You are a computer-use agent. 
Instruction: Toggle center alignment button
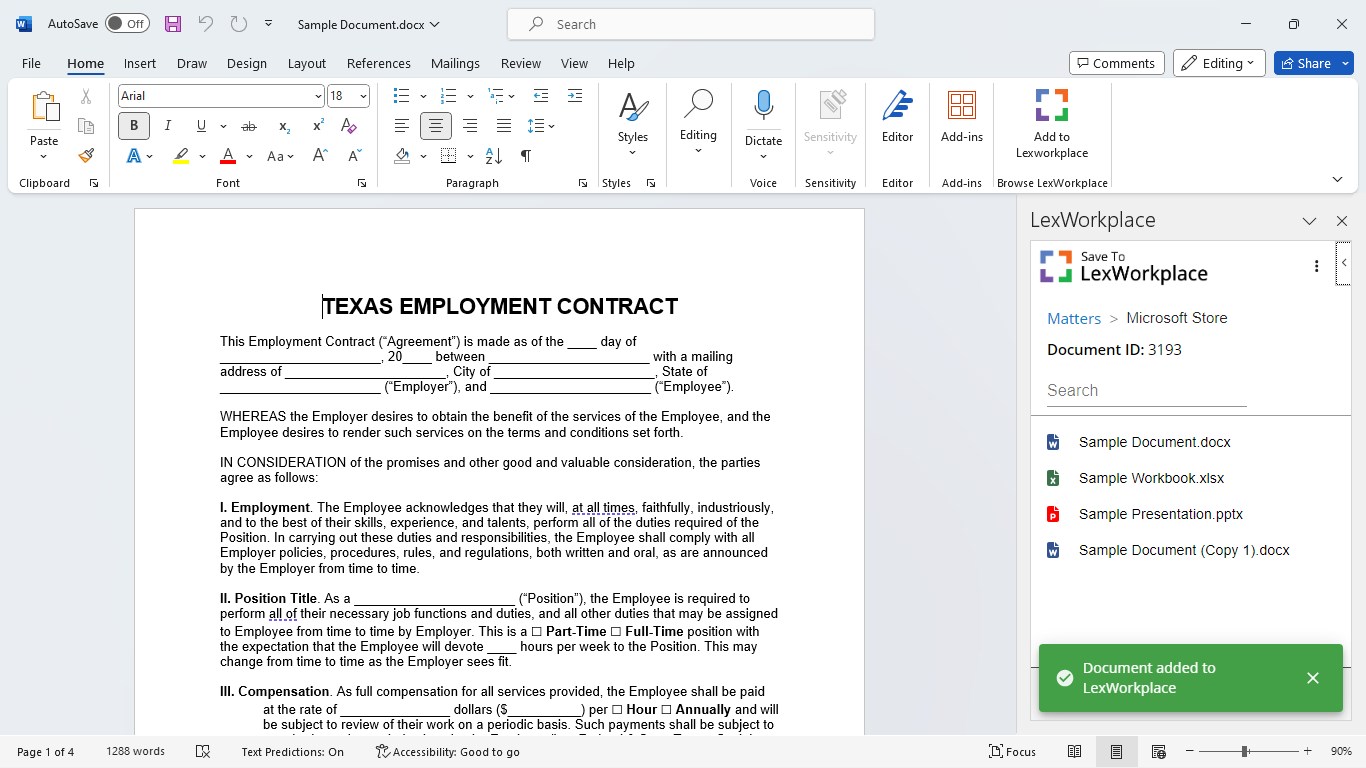[x=436, y=126]
